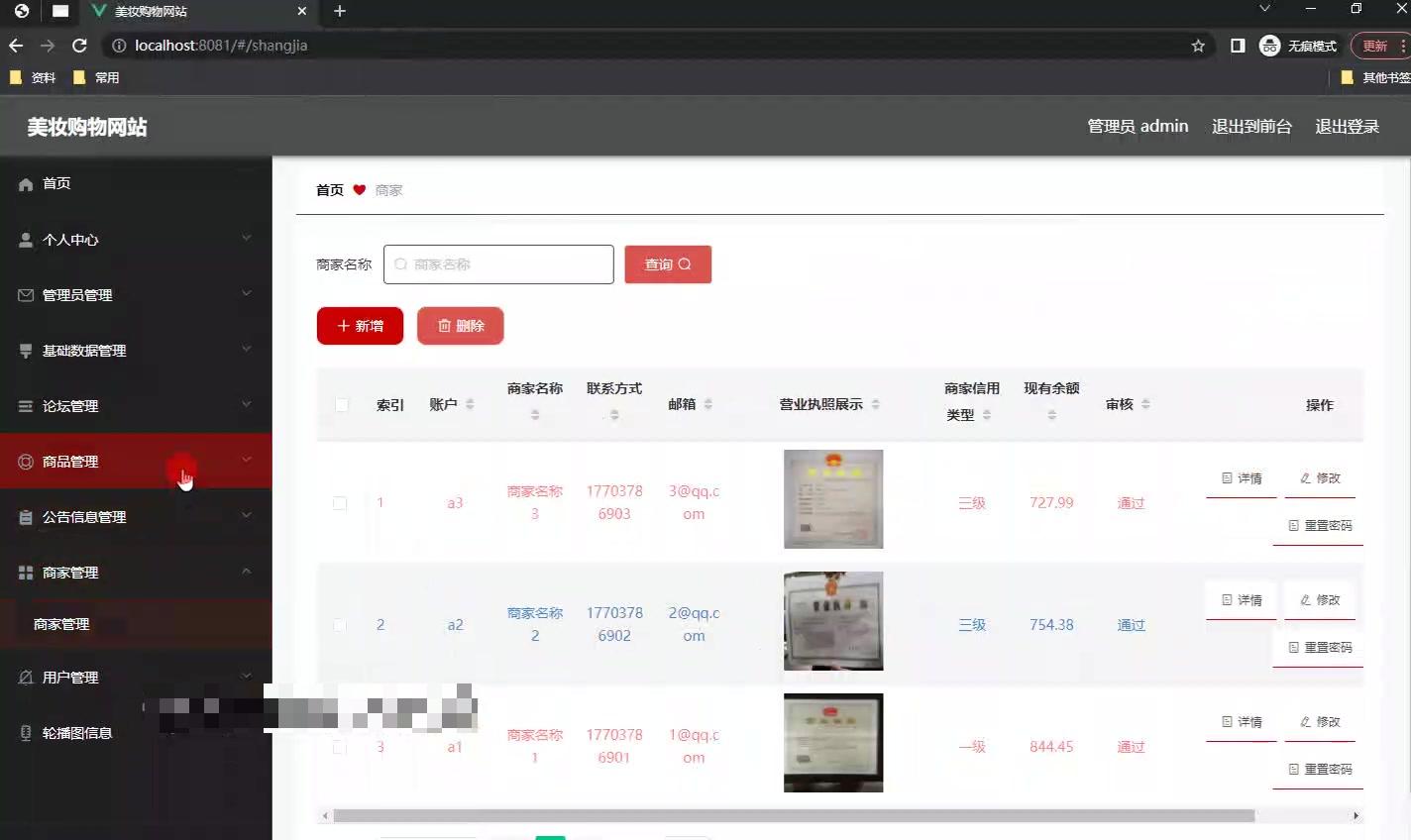Screen dimensions: 1411x840
Task: Click the scrollbar left arrow under table
Action: (324, 816)
